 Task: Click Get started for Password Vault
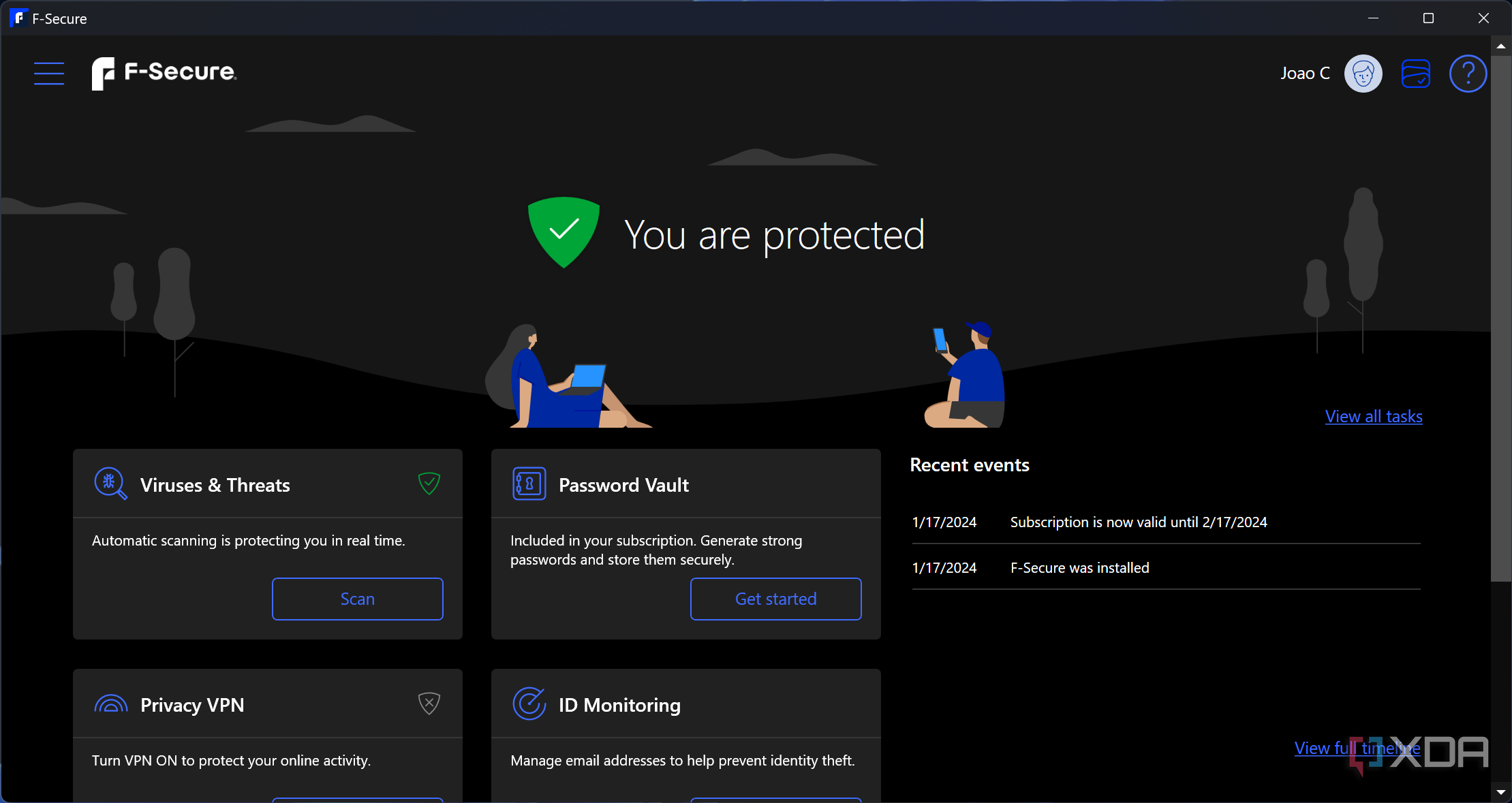click(x=776, y=599)
